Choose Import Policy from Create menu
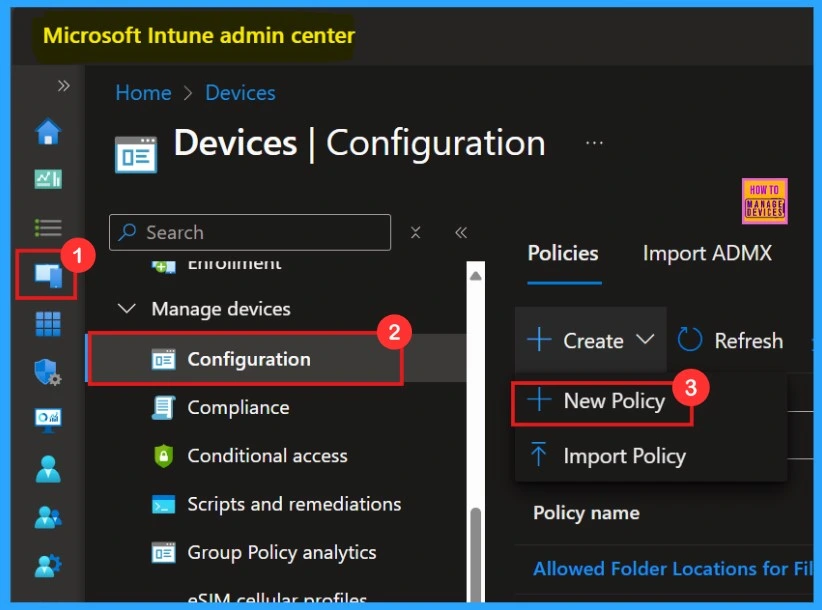This screenshot has height=610, width=822. click(607, 455)
